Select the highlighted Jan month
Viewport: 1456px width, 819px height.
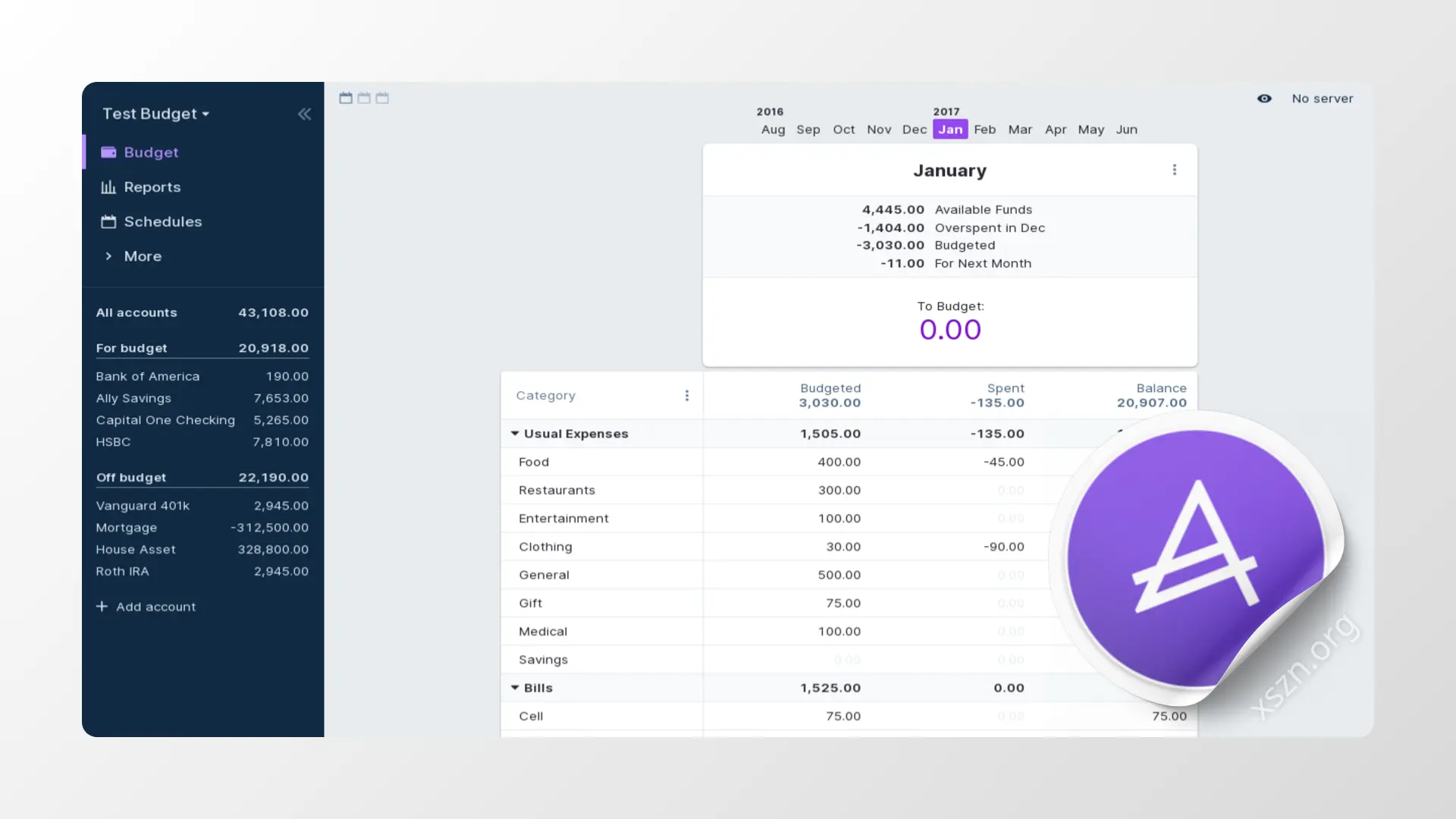click(x=950, y=130)
